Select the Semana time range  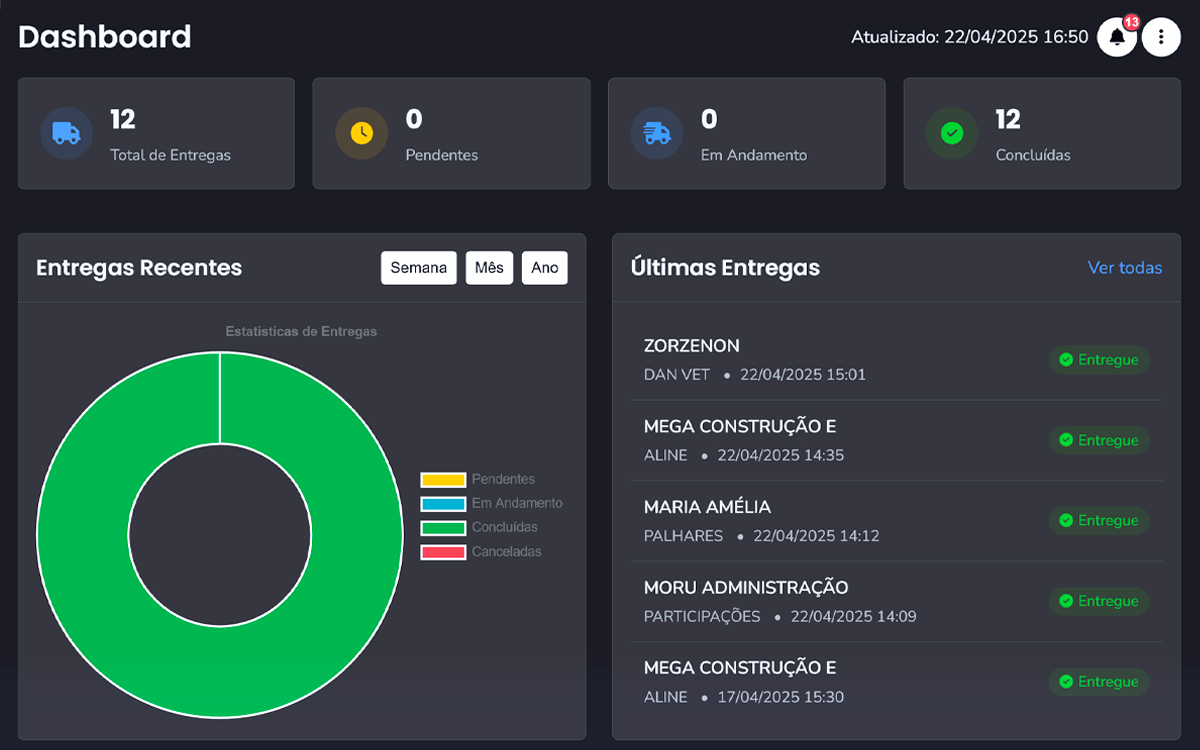coord(418,268)
